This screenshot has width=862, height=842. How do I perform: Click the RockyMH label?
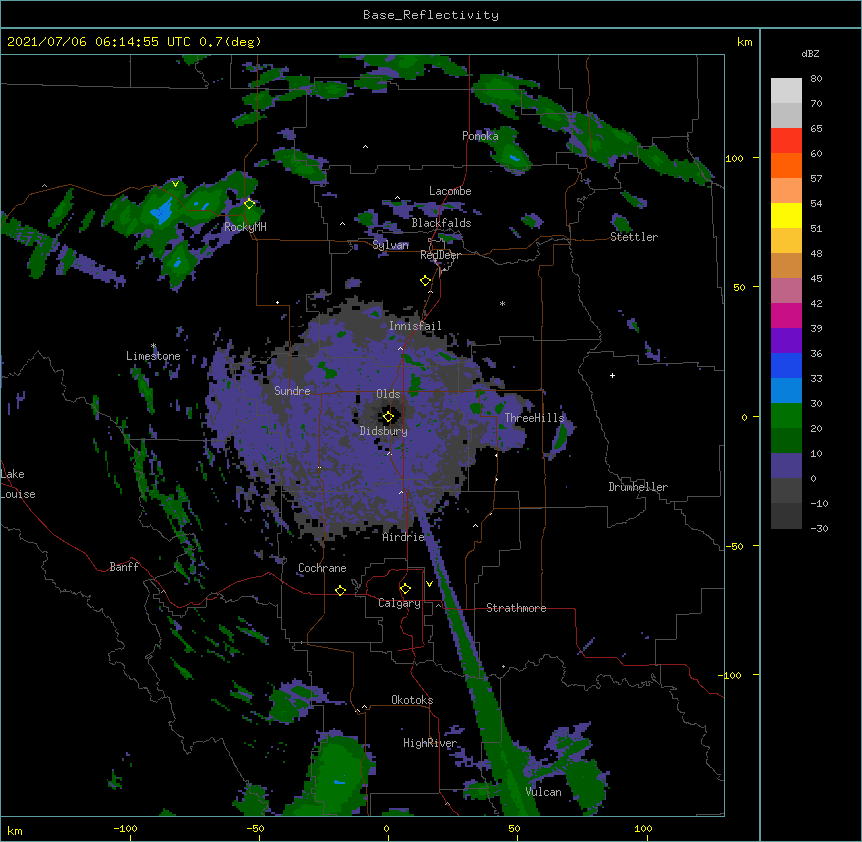(245, 226)
